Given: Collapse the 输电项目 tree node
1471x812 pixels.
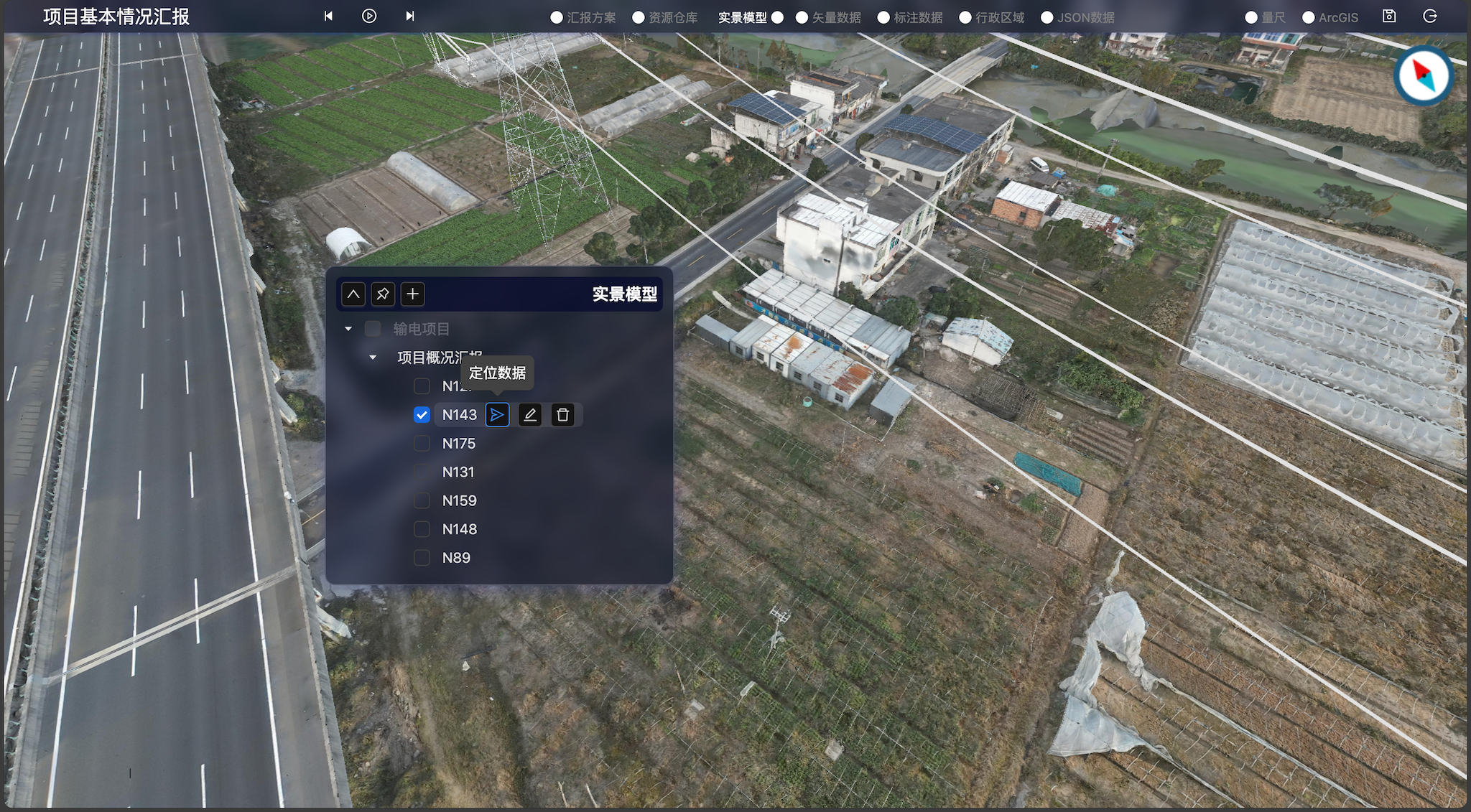Looking at the screenshot, I should click(348, 329).
